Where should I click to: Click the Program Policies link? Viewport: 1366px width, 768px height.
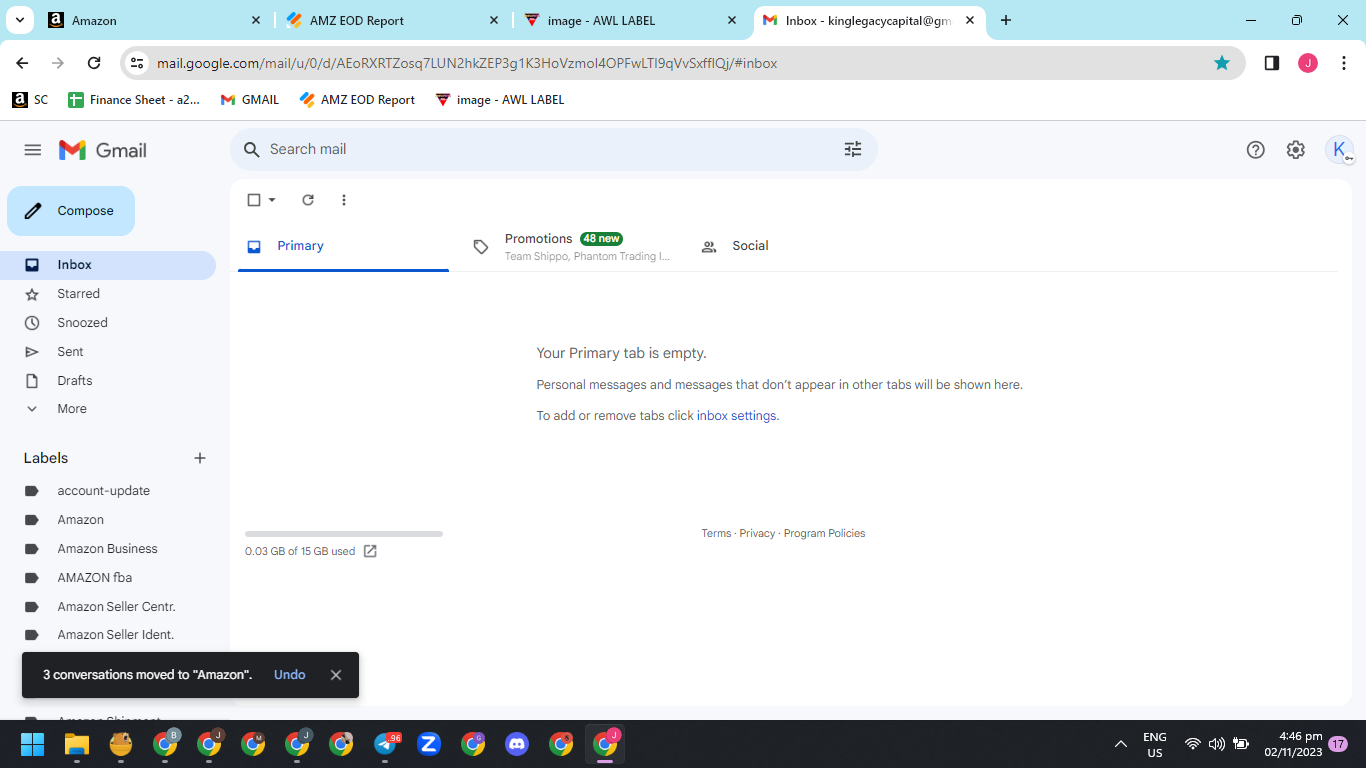coord(824,534)
